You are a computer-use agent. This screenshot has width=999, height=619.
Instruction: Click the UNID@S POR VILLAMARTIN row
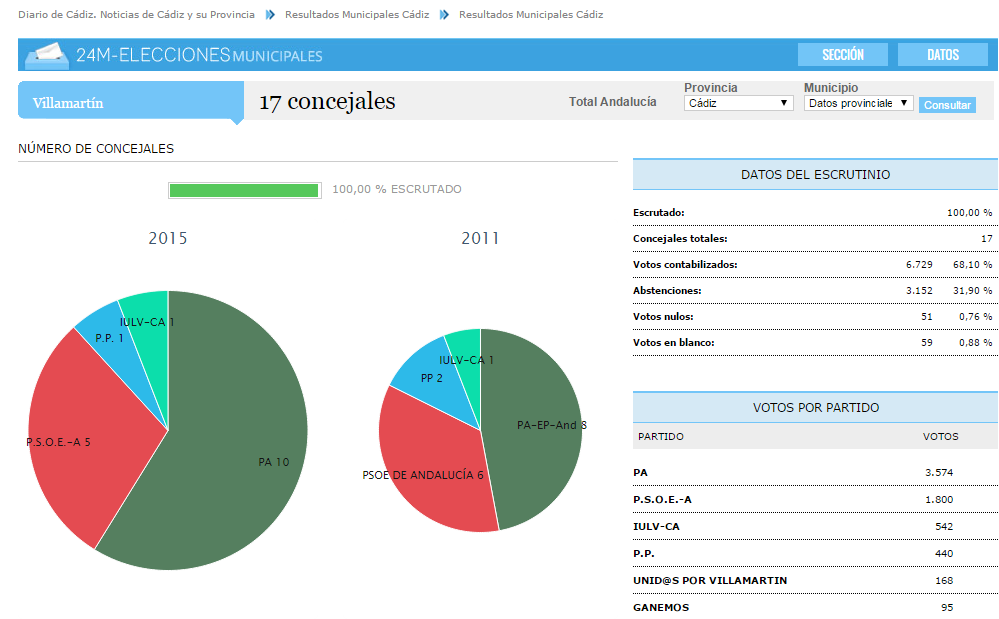tap(815, 581)
